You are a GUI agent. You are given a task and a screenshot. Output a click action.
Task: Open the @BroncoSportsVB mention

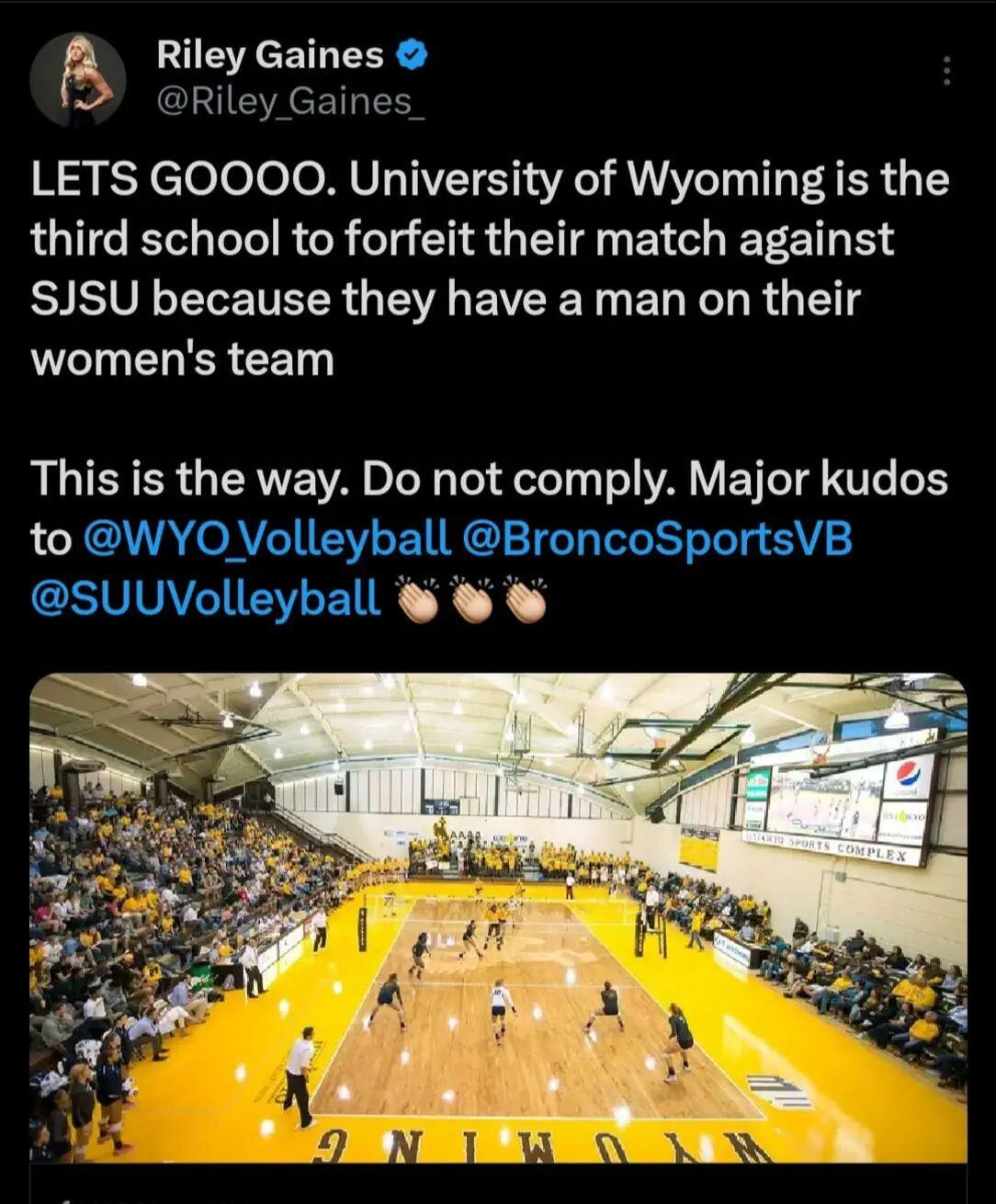coord(659,539)
